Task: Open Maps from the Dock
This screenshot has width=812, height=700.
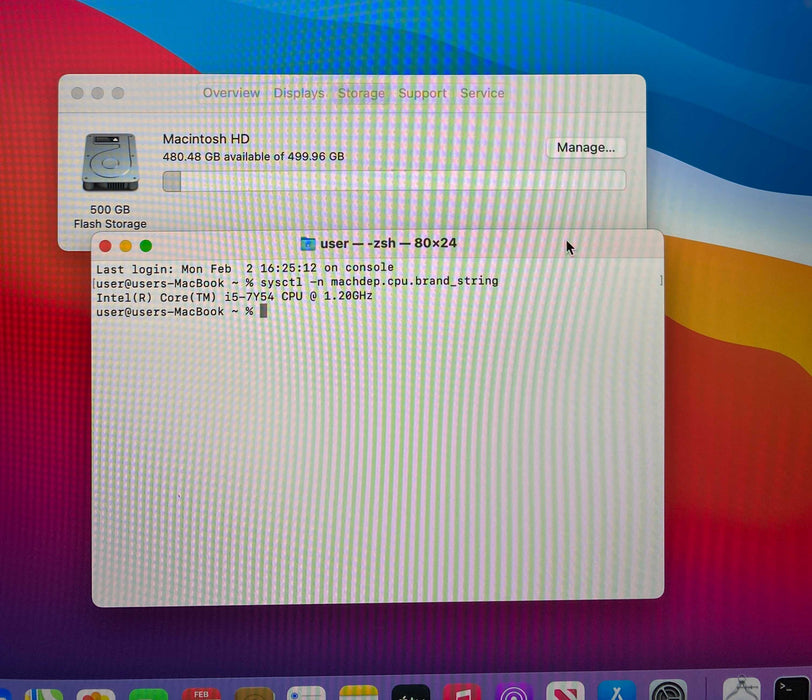Action: click(44, 694)
